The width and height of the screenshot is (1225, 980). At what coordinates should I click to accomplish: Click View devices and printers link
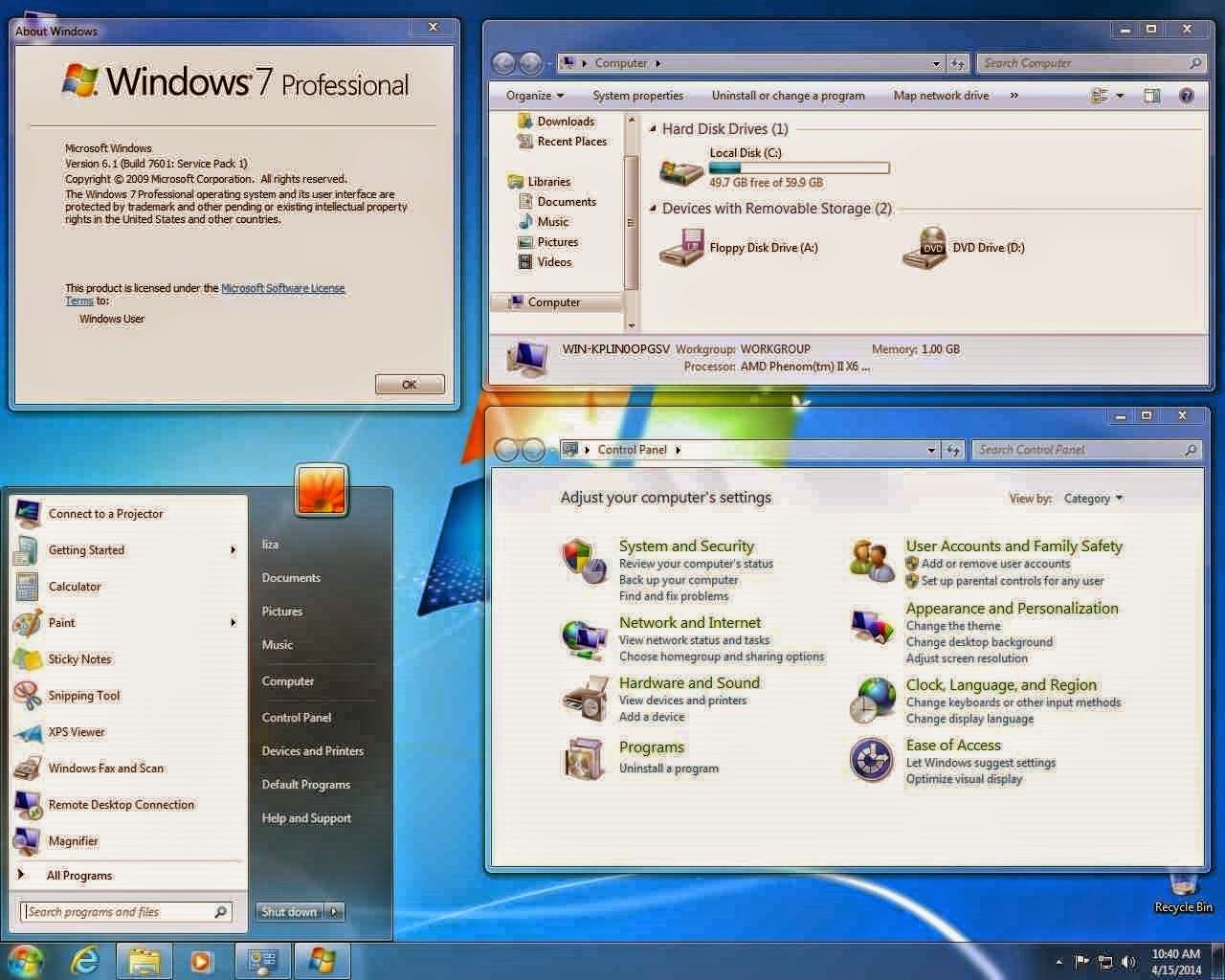coord(682,701)
